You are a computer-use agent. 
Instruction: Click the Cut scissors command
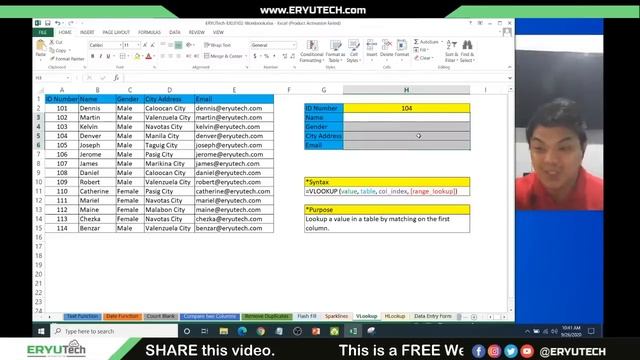click(56, 42)
